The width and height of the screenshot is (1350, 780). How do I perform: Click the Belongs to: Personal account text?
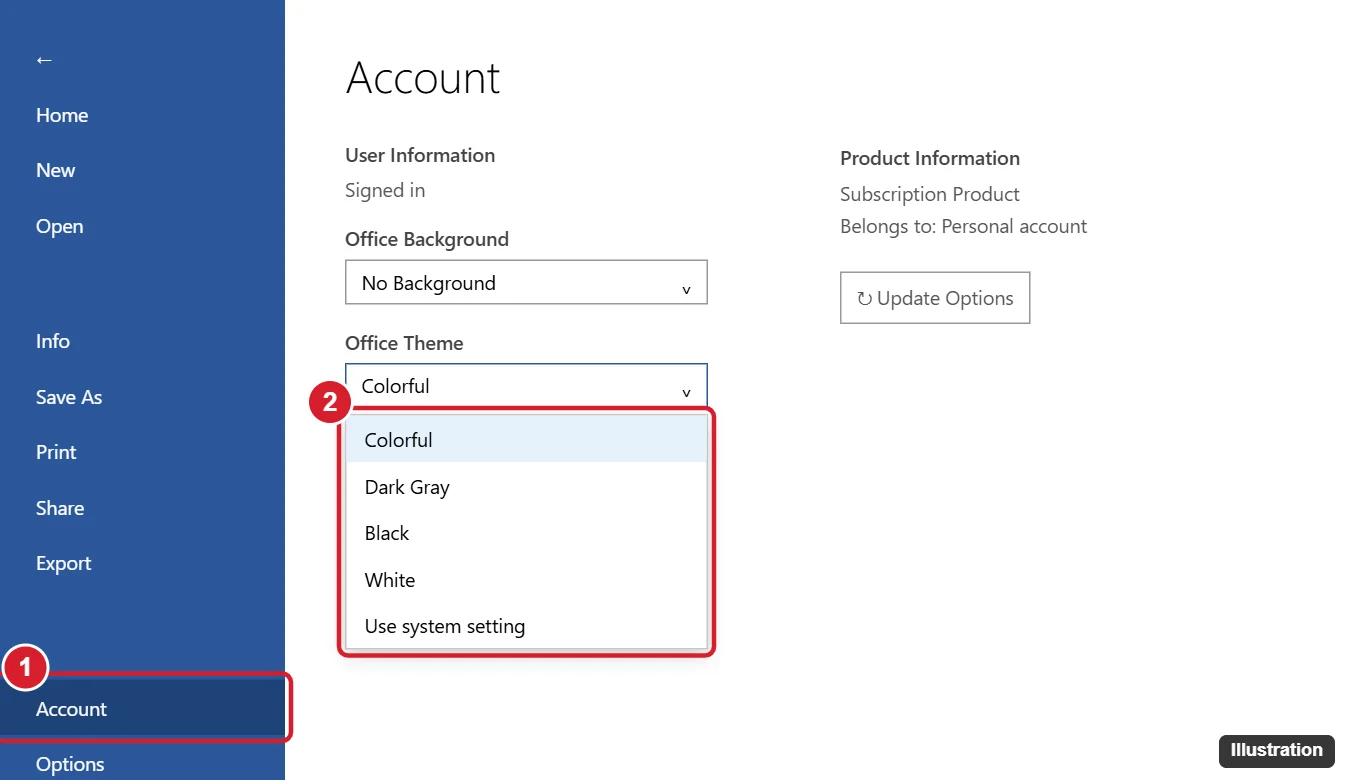pos(963,226)
